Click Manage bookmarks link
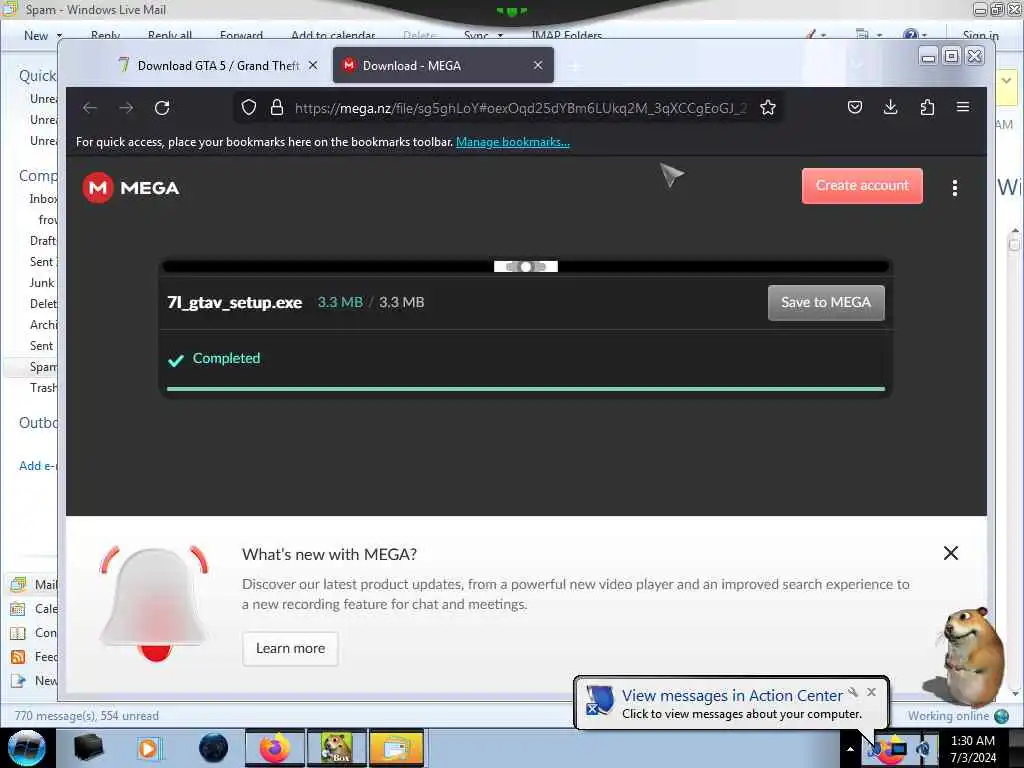 (x=513, y=142)
